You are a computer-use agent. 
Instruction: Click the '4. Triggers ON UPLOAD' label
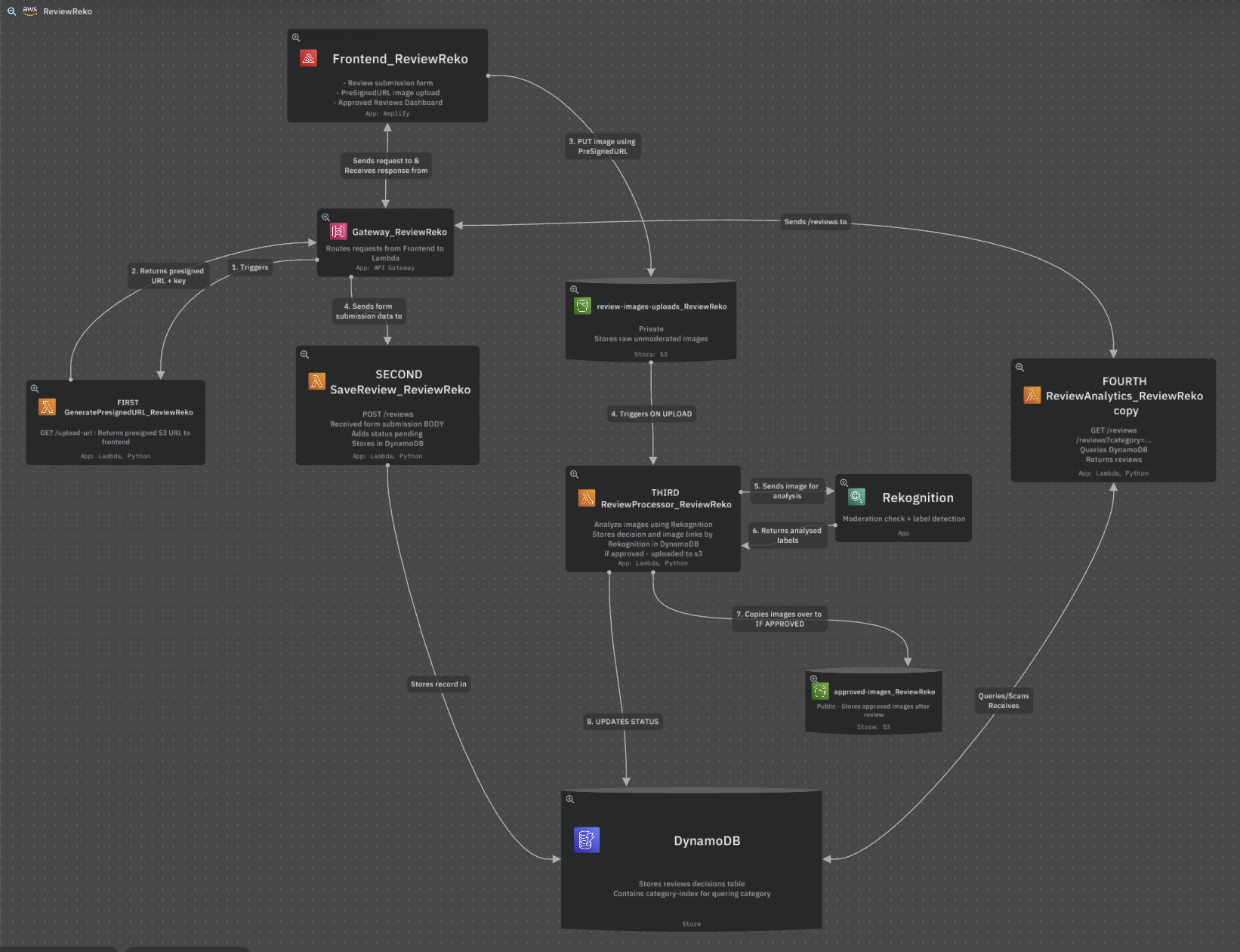[x=652, y=414]
